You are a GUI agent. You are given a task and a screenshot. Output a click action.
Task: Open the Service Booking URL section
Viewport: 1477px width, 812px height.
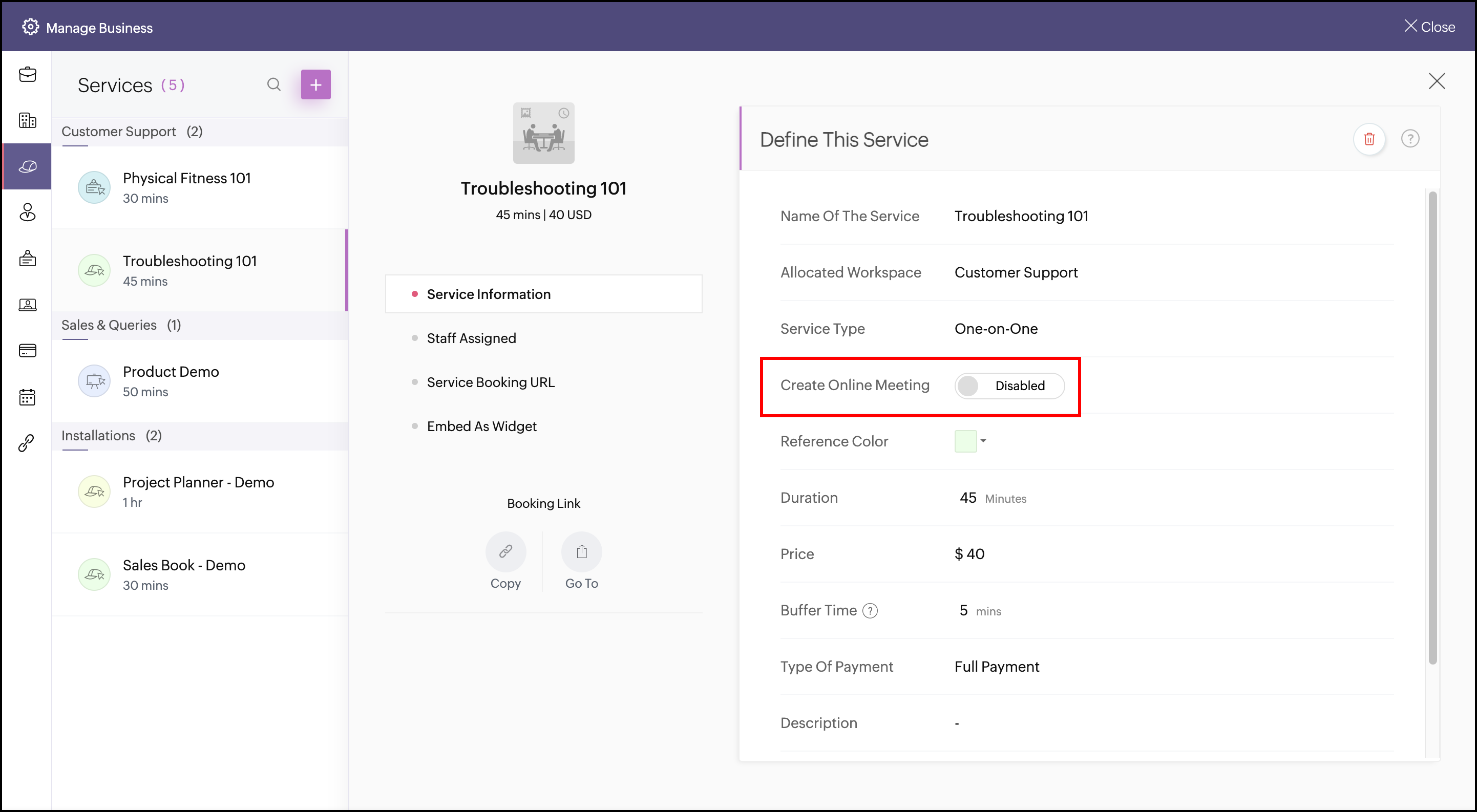pos(490,382)
